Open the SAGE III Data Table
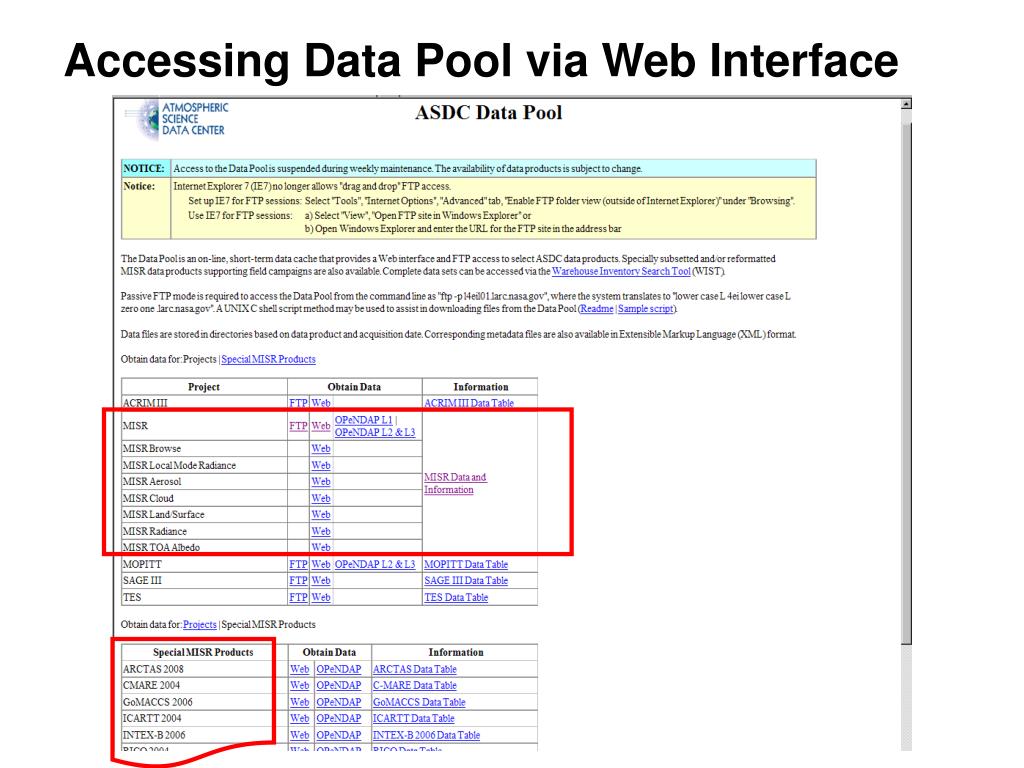 click(x=466, y=581)
